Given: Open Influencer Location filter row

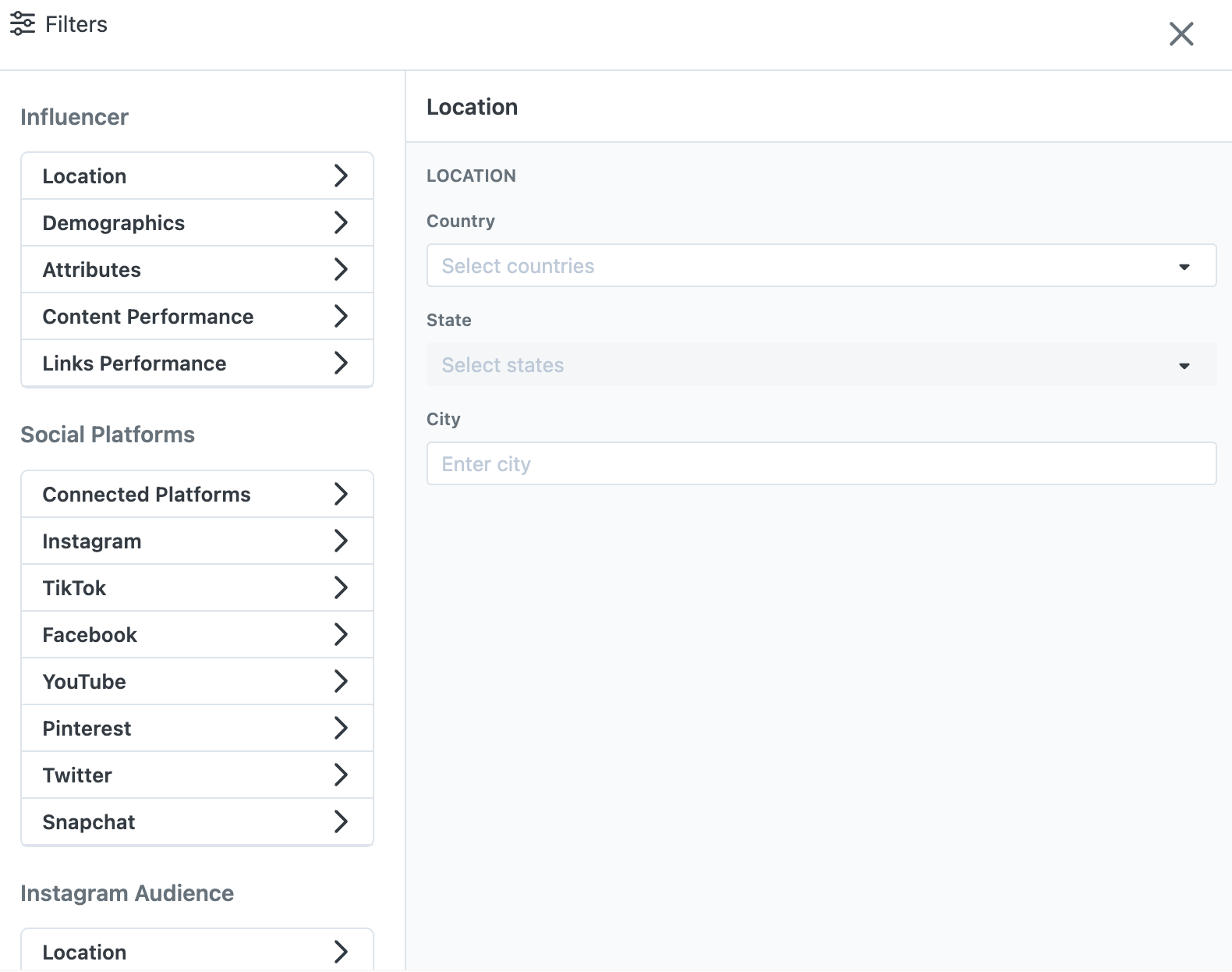Looking at the screenshot, I should click(x=197, y=176).
